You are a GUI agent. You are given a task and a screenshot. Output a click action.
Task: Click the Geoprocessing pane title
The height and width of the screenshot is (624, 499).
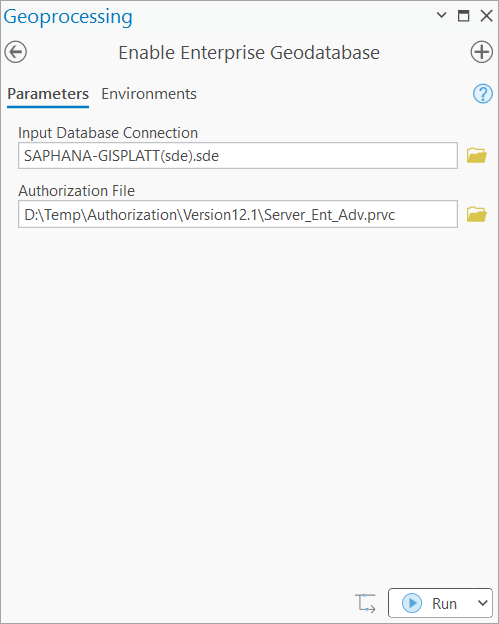pyautogui.click(x=68, y=18)
